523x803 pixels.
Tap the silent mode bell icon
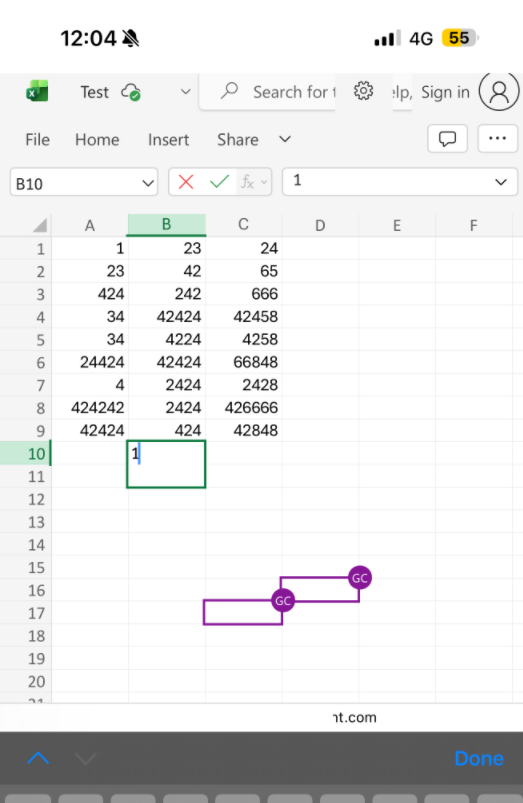pyautogui.click(x=131, y=38)
